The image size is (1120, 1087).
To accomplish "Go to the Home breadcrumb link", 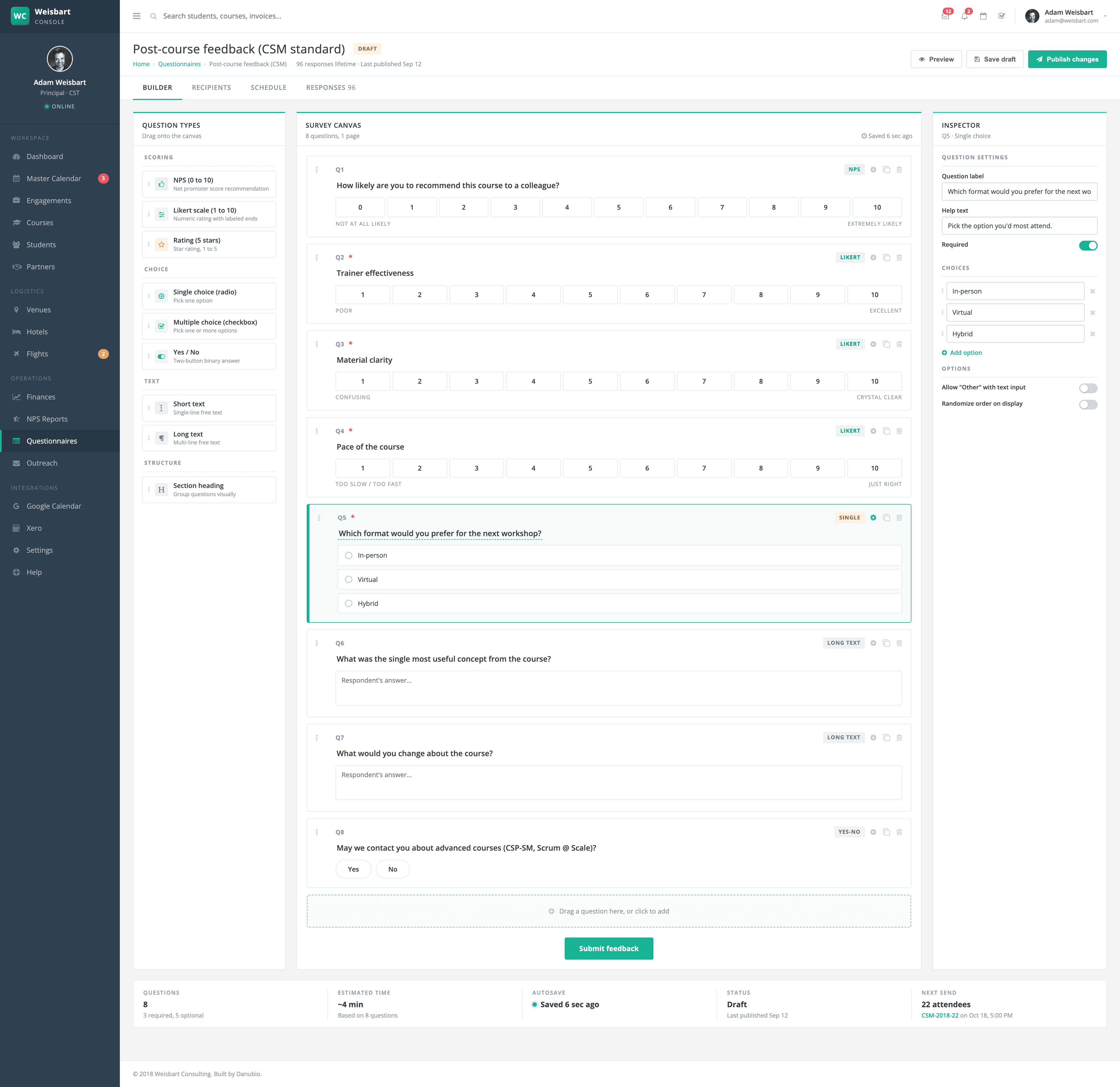I will (141, 64).
